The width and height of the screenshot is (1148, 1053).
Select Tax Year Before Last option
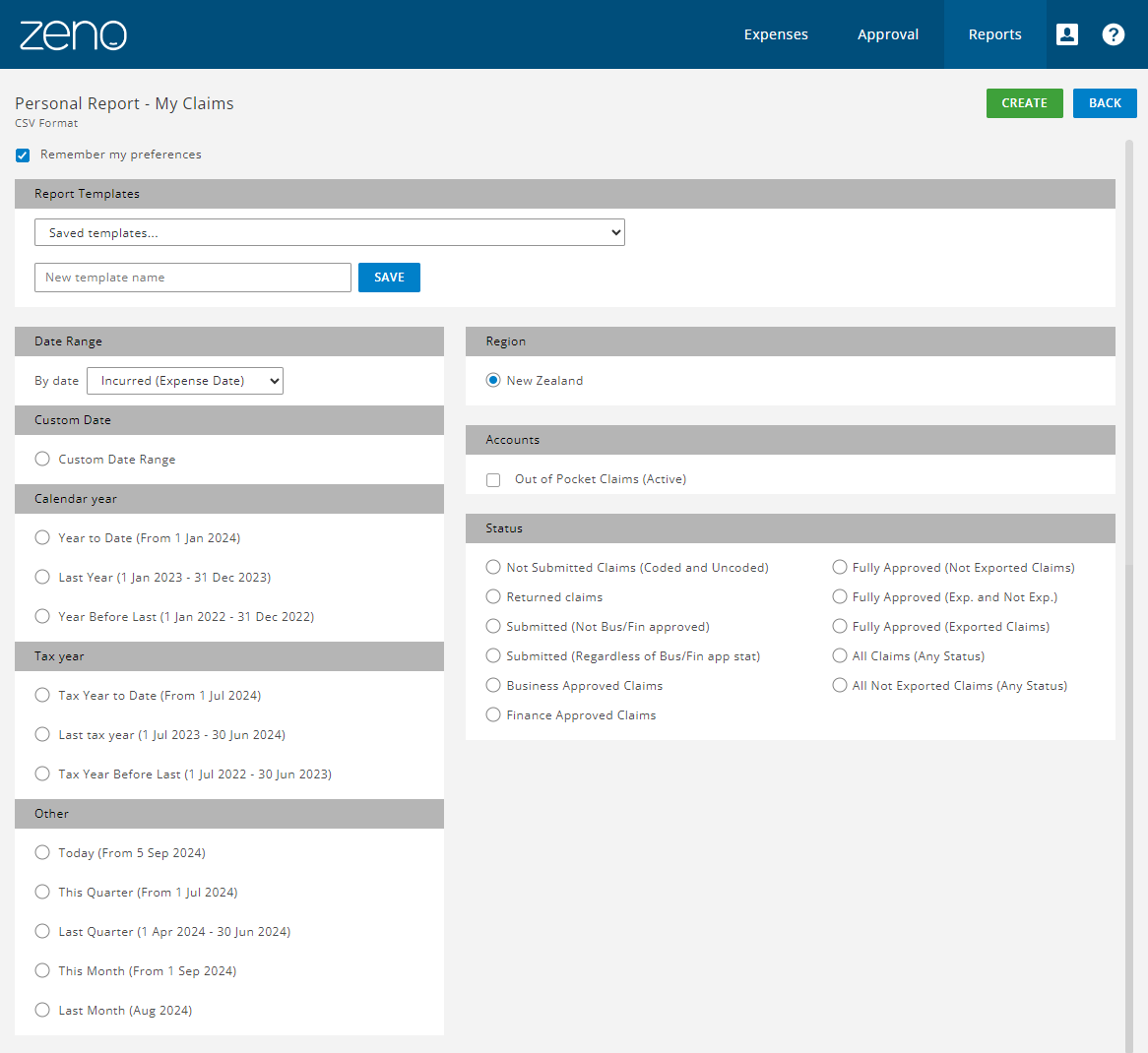click(x=42, y=774)
